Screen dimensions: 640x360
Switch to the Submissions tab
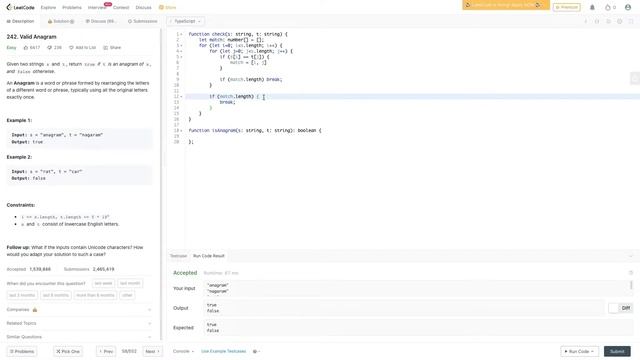tap(142, 21)
